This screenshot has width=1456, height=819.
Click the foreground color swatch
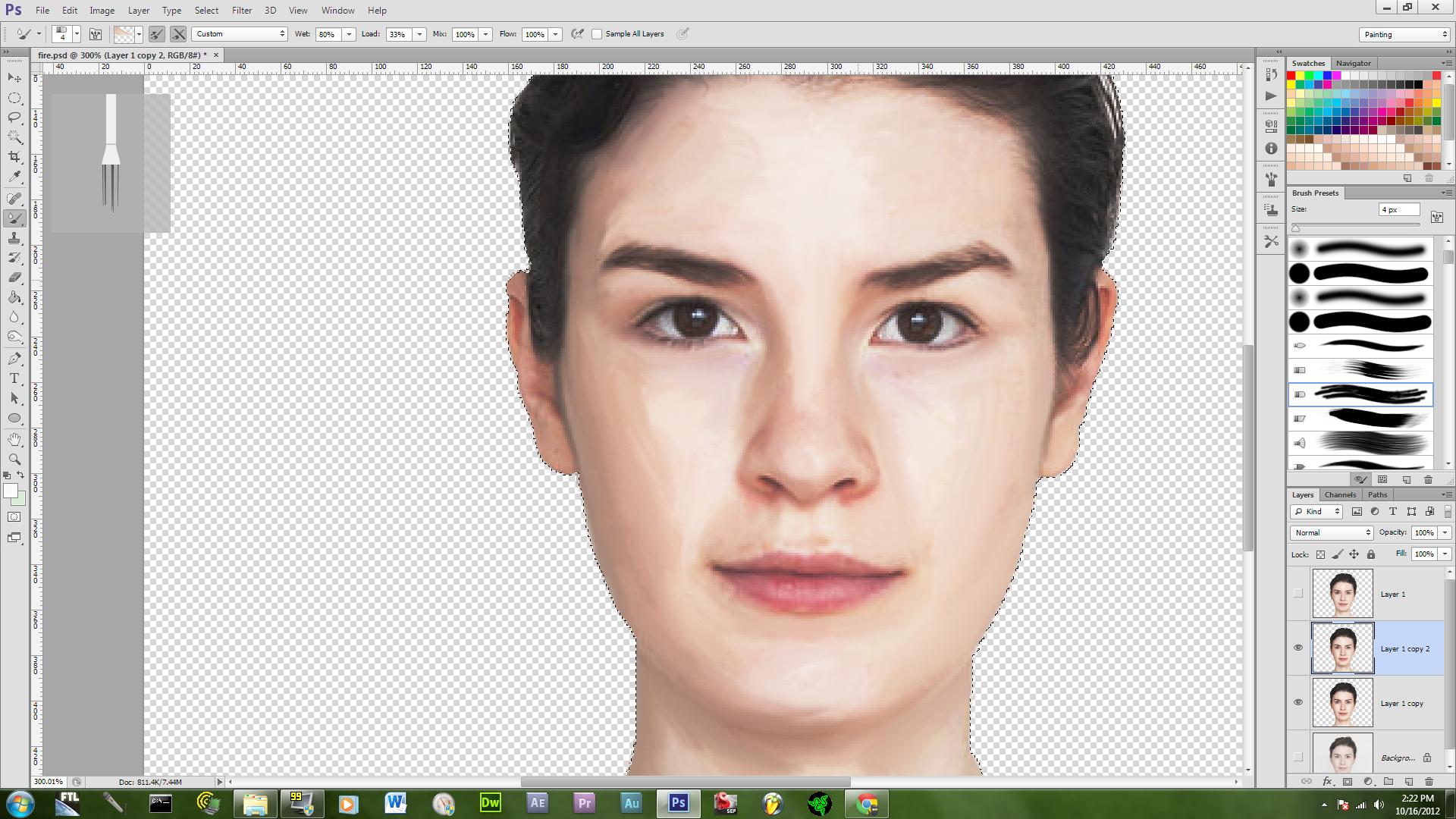tap(11, 491)
